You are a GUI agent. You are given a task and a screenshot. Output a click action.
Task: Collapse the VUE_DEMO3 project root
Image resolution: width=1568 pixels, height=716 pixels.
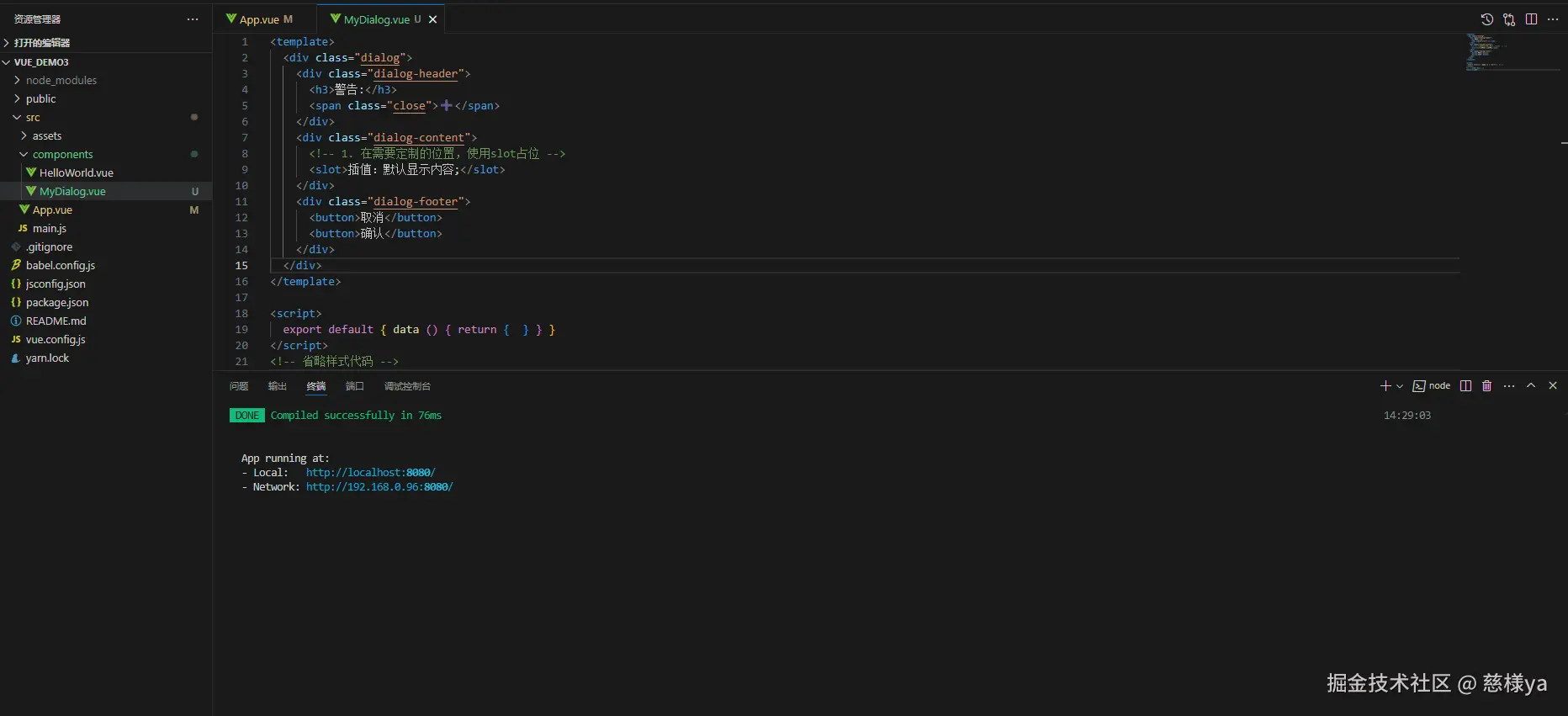coord(106,62)
